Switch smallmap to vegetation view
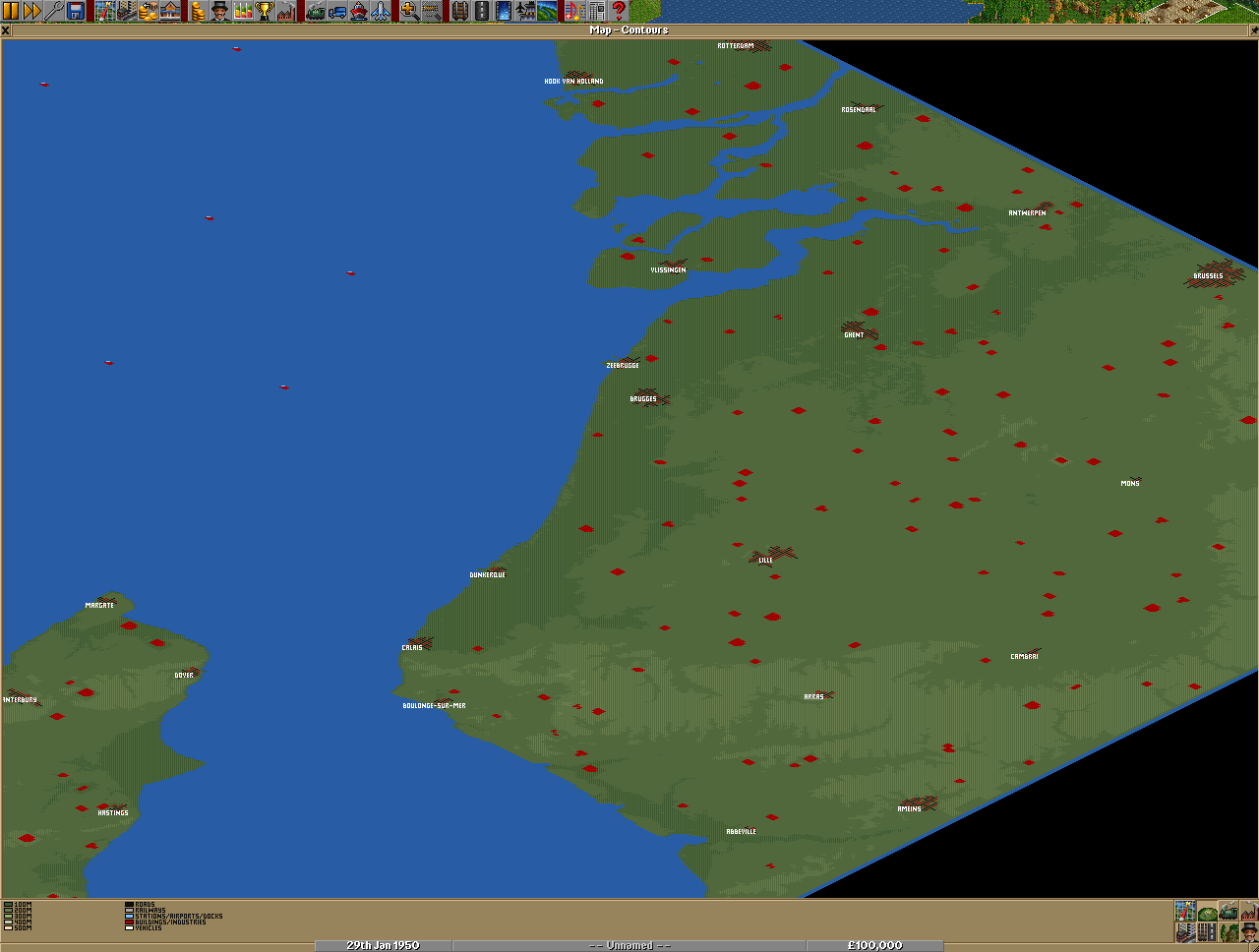The height and width of the screenshot is (952, 1259). 1229,932
